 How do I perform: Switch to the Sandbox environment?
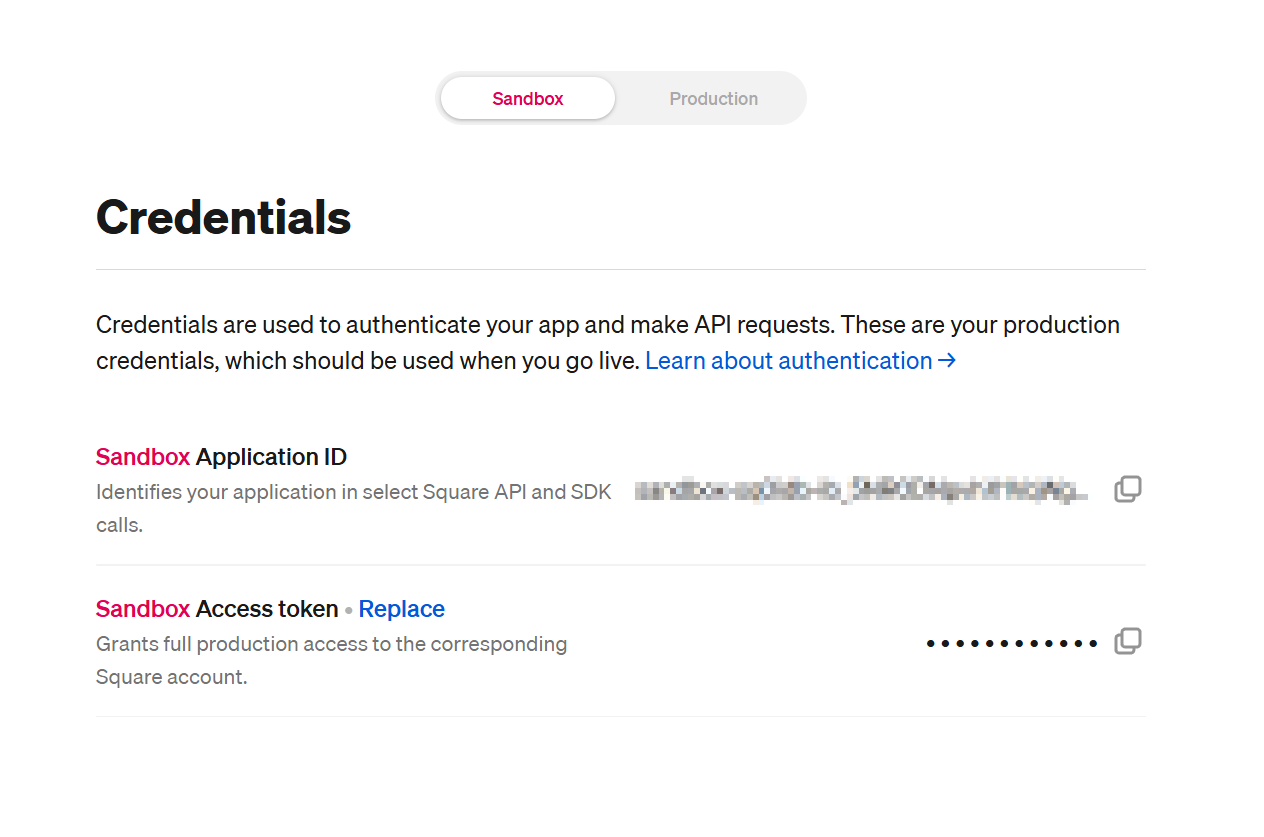point(528,99)
